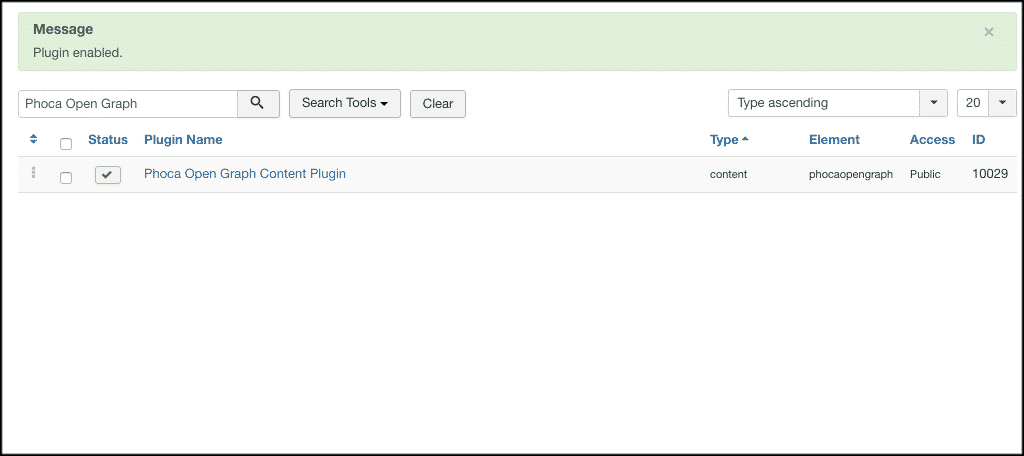Click the ordering sort arrows column icon

click(34, 139)
